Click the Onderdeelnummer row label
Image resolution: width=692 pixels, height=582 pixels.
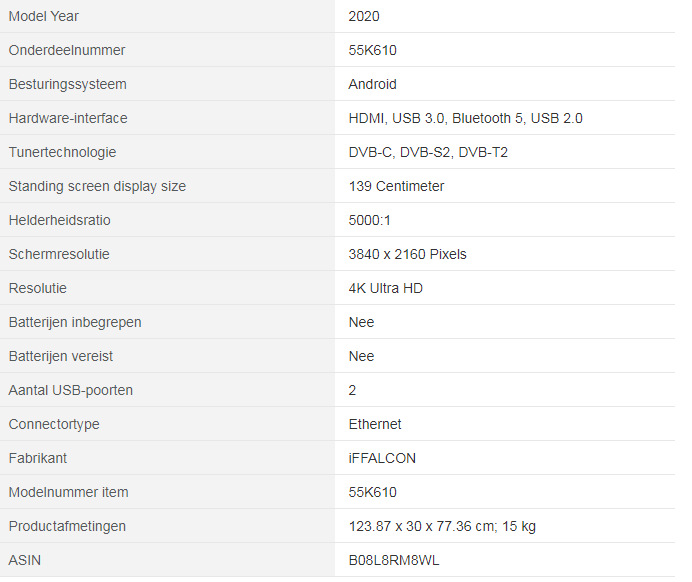[x=67, y=50]
